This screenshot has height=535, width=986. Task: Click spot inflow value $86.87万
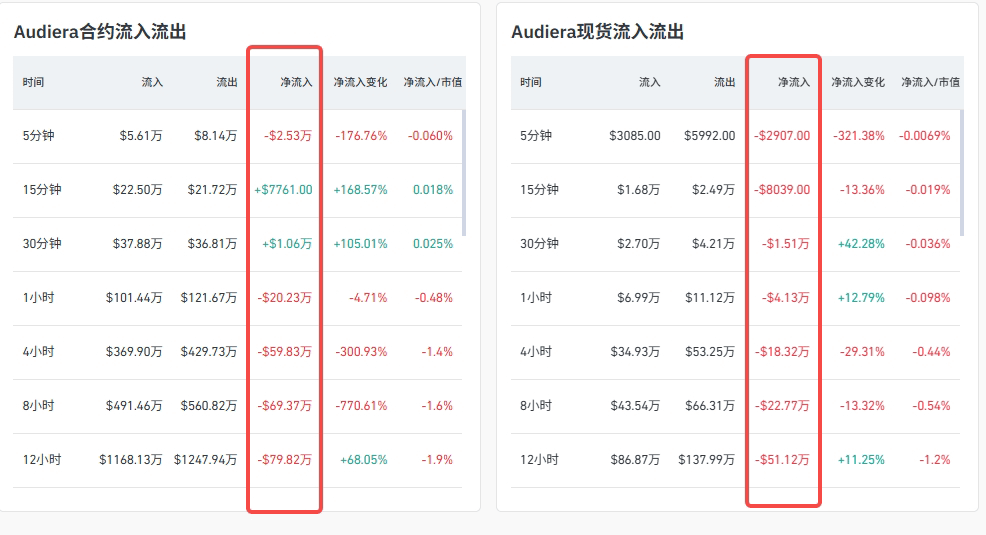635,460
